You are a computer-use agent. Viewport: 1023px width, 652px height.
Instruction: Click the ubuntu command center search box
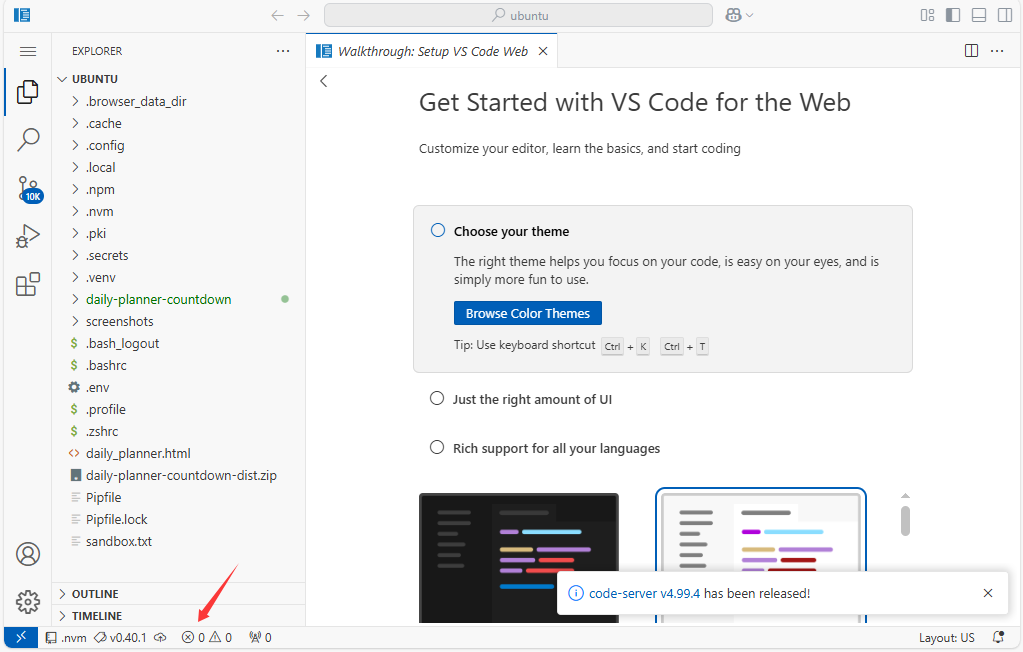(x=518, y=15)
